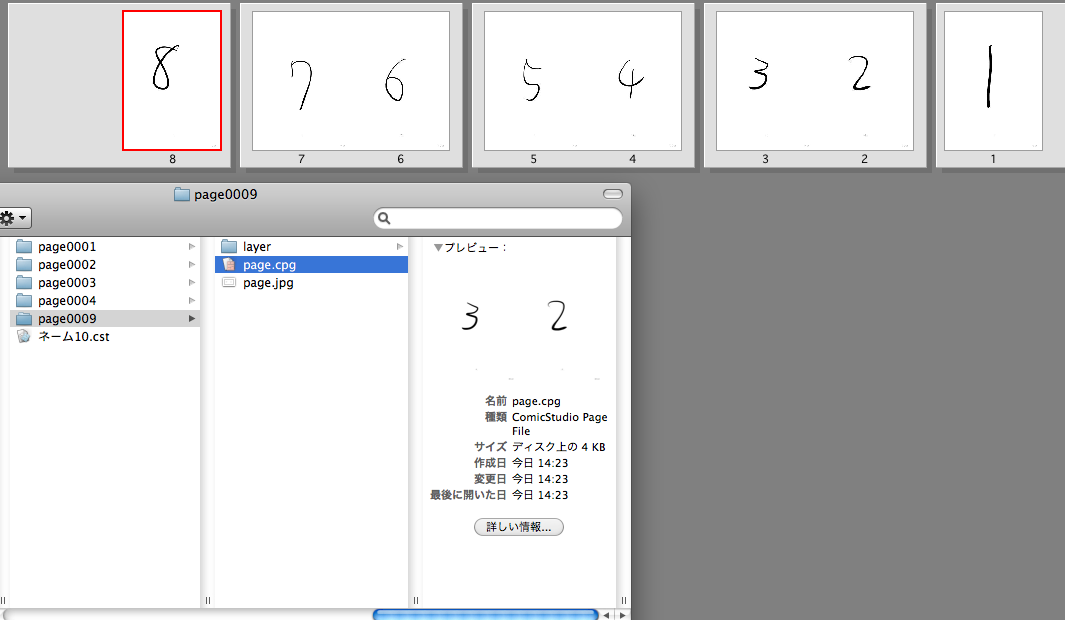
Task: Click the ComicStudio Page File kind text
Action: (560, 424)
